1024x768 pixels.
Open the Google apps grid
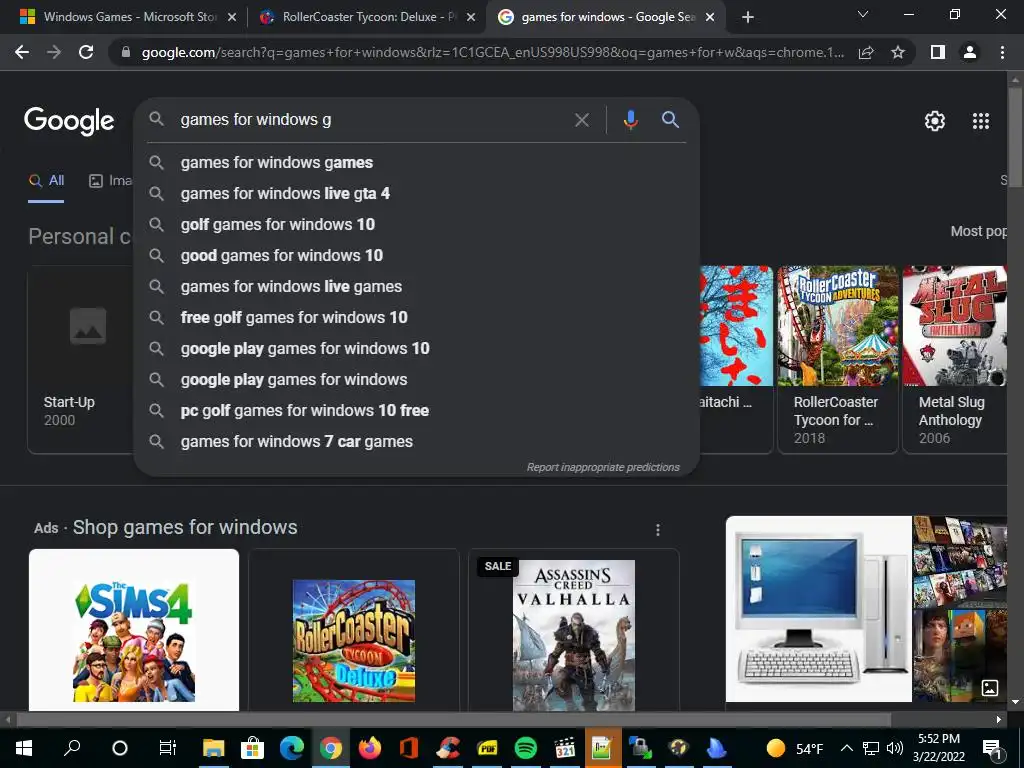coord(981,121)
